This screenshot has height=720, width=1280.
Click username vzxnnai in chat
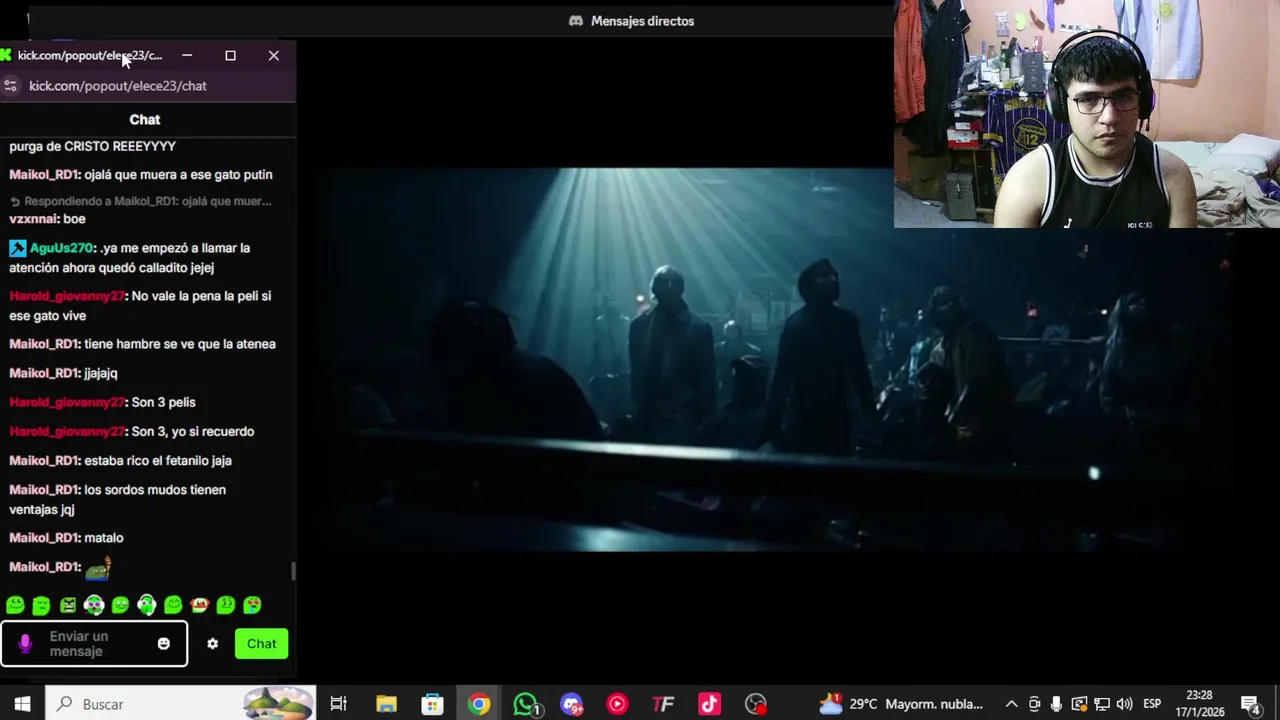pos(33,219)
